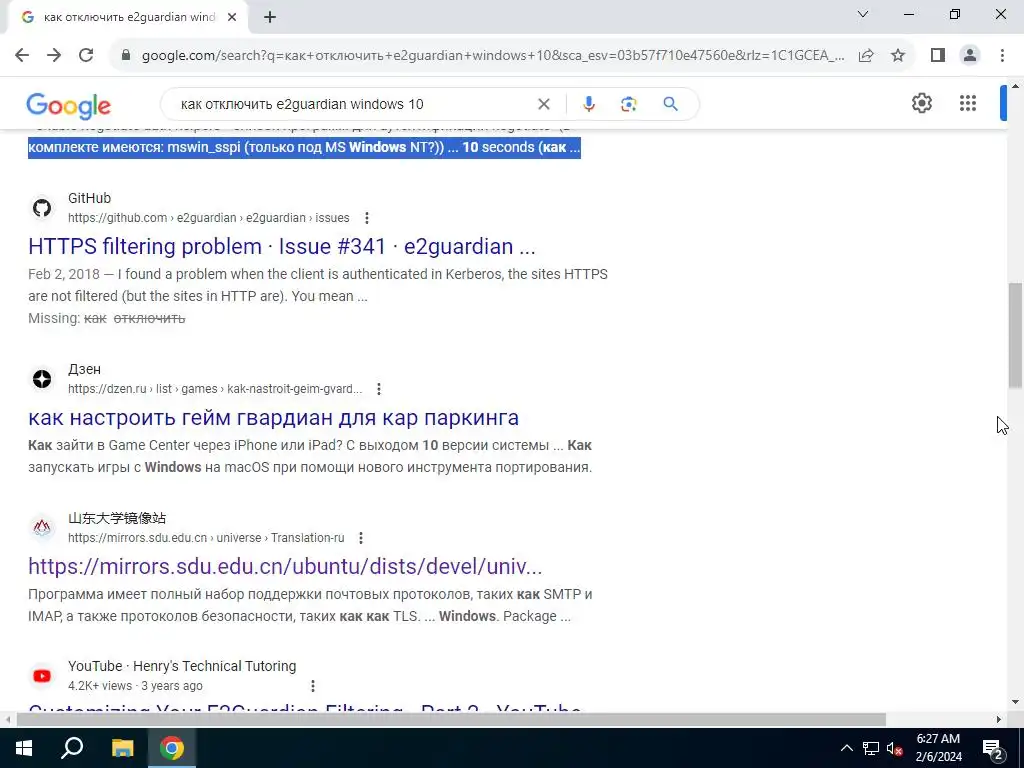Screen dimensions: 1024x768
Task: Click the scroll-right arrow of horizontal scrollbar
Action: coord(999,720)
